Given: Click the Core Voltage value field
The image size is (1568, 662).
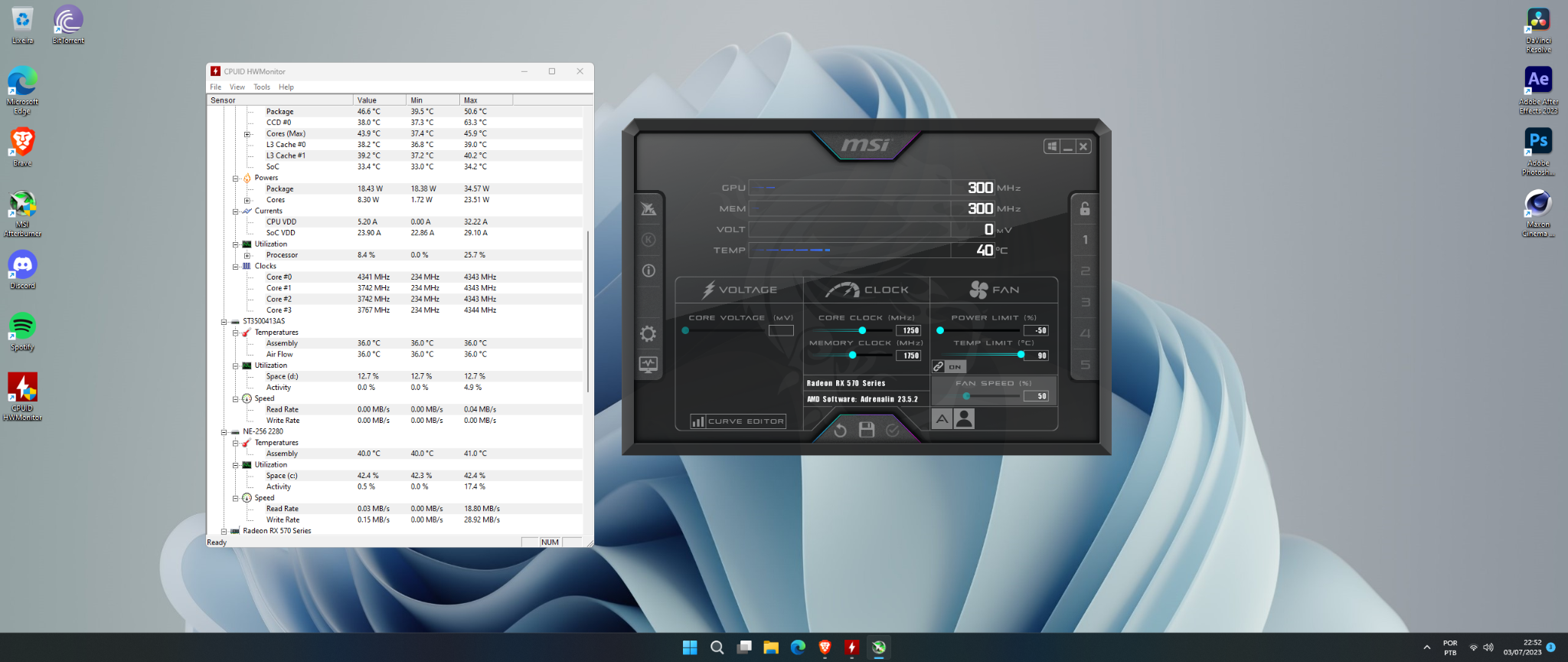Looking at the screenshot, I should 781,330.
